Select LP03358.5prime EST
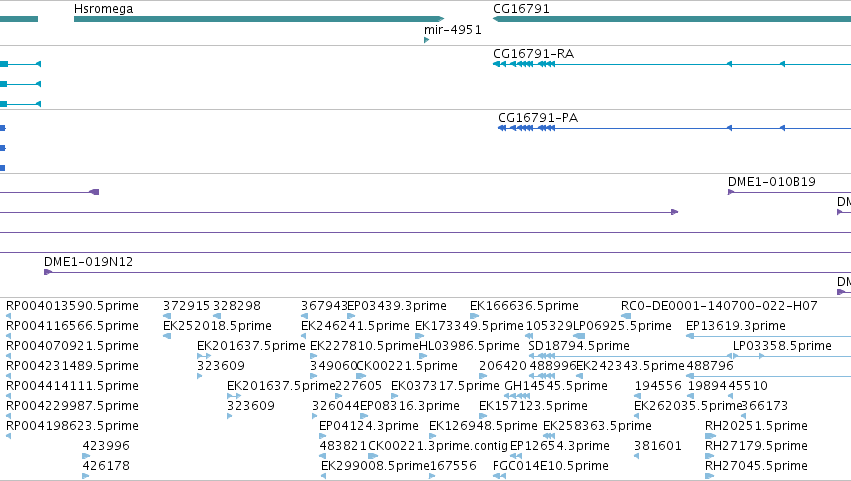This screenshot has height=481, width=851. click(782, 346)
